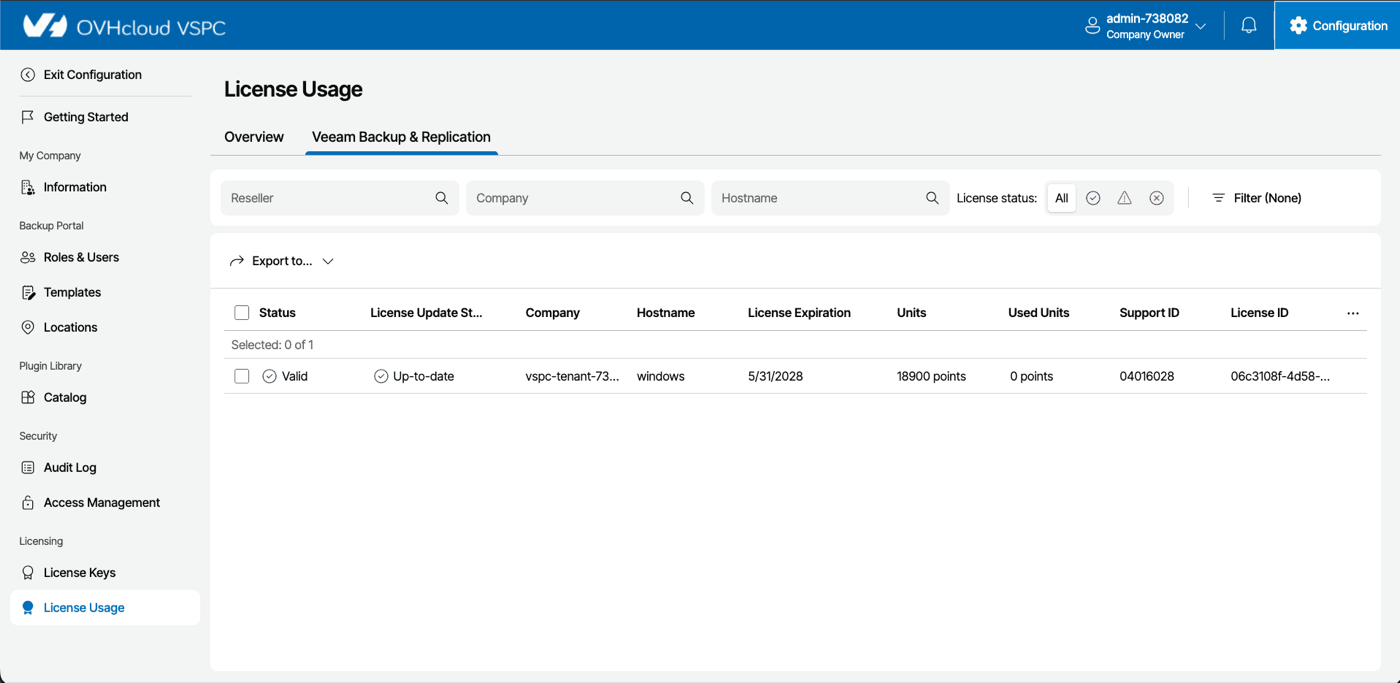This screenshot has height=683, width=1400.
Task: Click the Reseller search magnifier icon
Action: pyautogui.click(x=441, y=198)
